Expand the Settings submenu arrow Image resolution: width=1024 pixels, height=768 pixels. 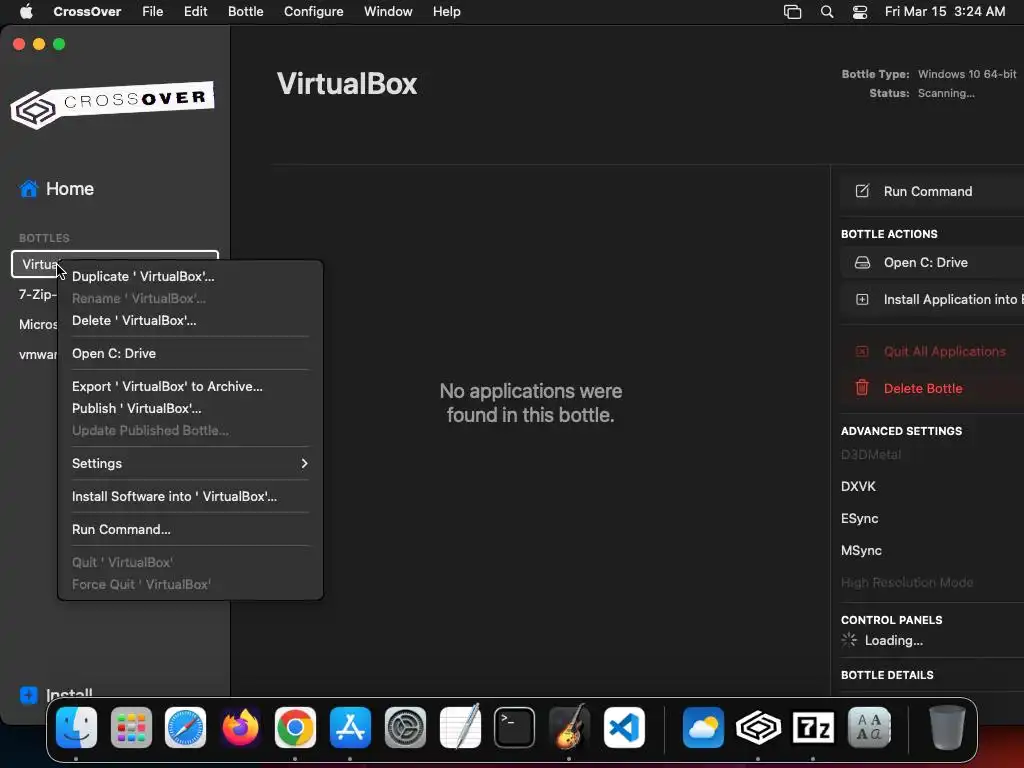coord(304,463)
